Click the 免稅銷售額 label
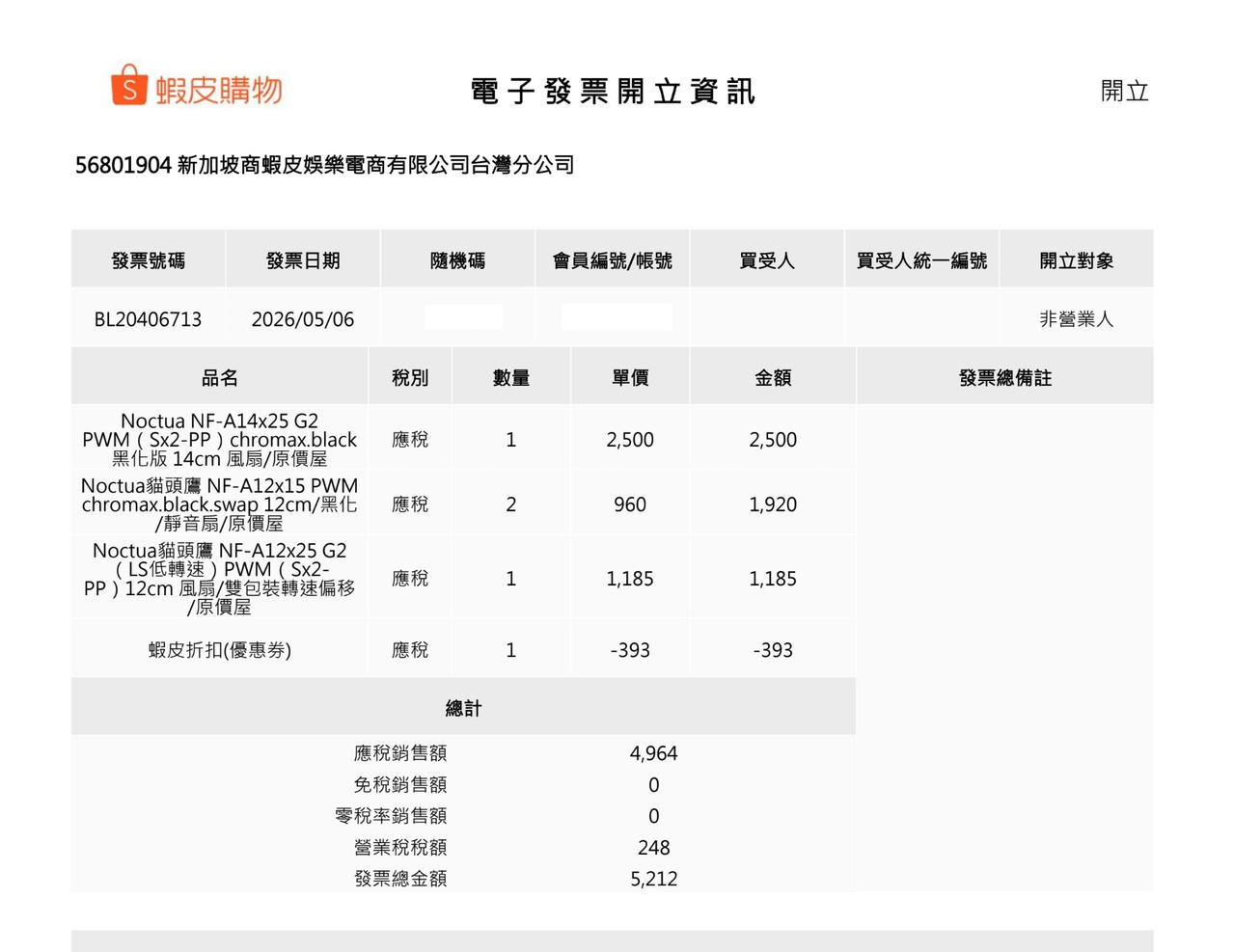This screenshot has height=952, width=1234. click(400, 785)
